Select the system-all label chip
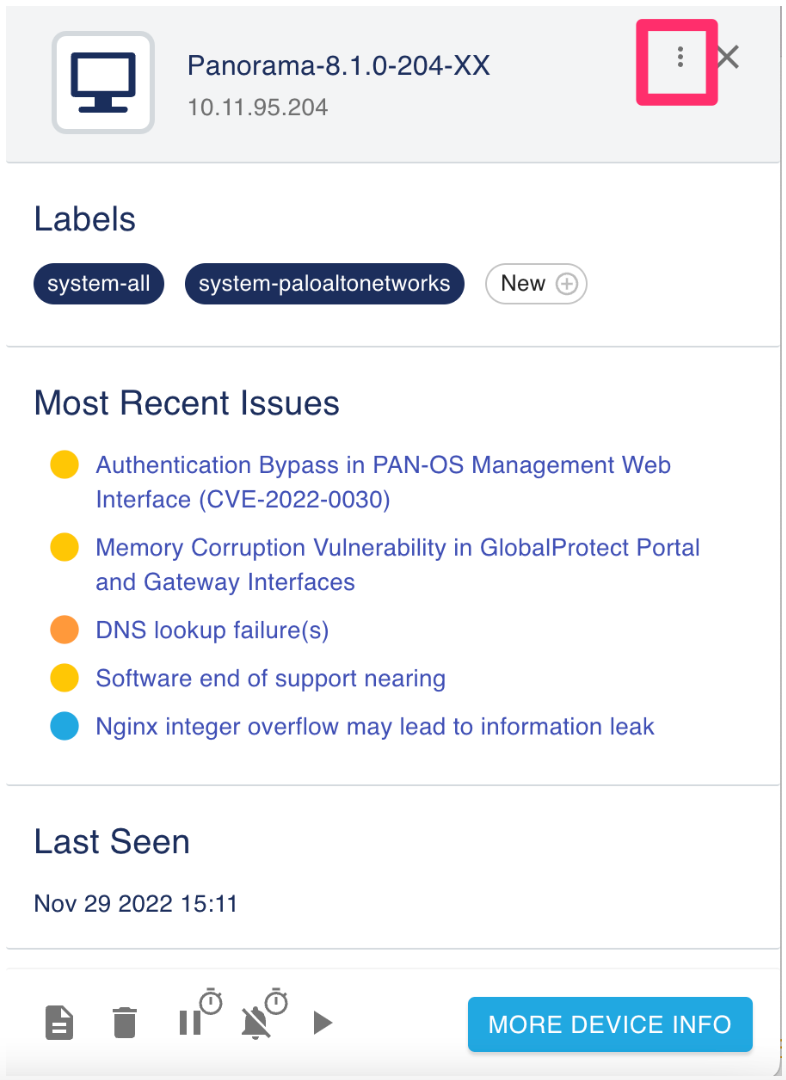Screen dimensions: 786x1080 (x=99, y=284)
